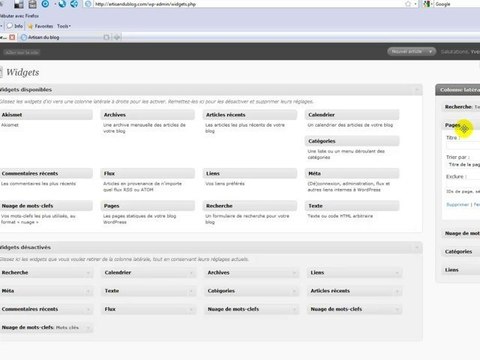This screenshot has width=480, height=360.
Task: Open the dropdown arrow on 'Nouvel article'
Action: tap(431, 52)
